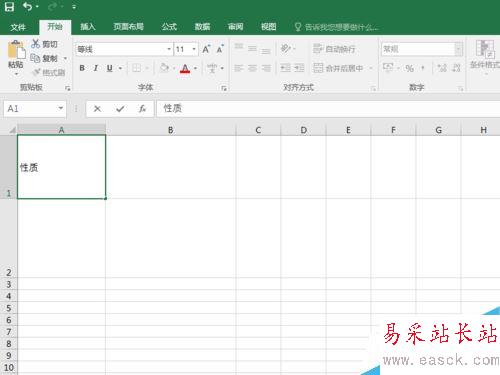500x375 pixels.
Task: Expand the underline style dropdown arrow
Action: tap(120, 68)
